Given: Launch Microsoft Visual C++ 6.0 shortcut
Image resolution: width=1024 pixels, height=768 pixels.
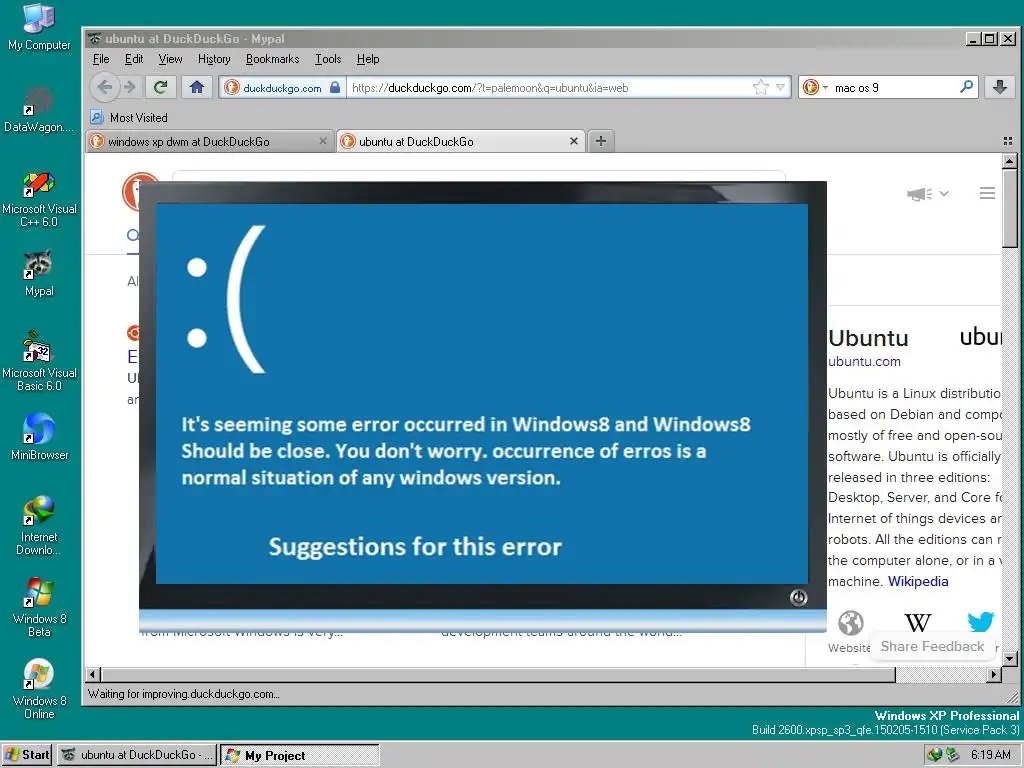Looking at the screenshot, I should pos(39,199).
